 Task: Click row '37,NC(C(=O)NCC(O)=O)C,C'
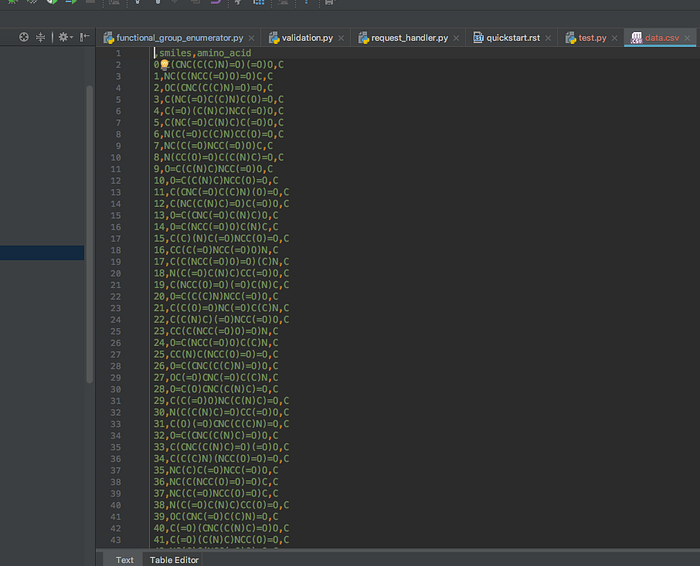pyautogui.click(x=216, y=494)
